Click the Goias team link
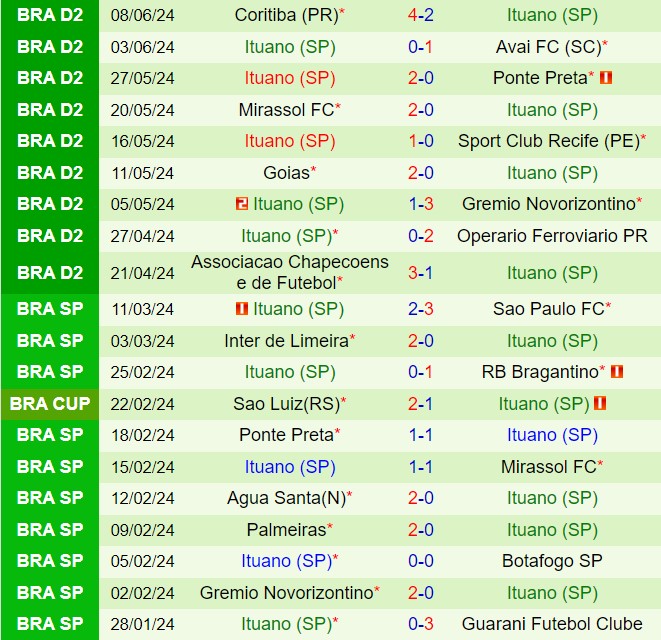This screenshot has width=661, height=640. (286, 173)
